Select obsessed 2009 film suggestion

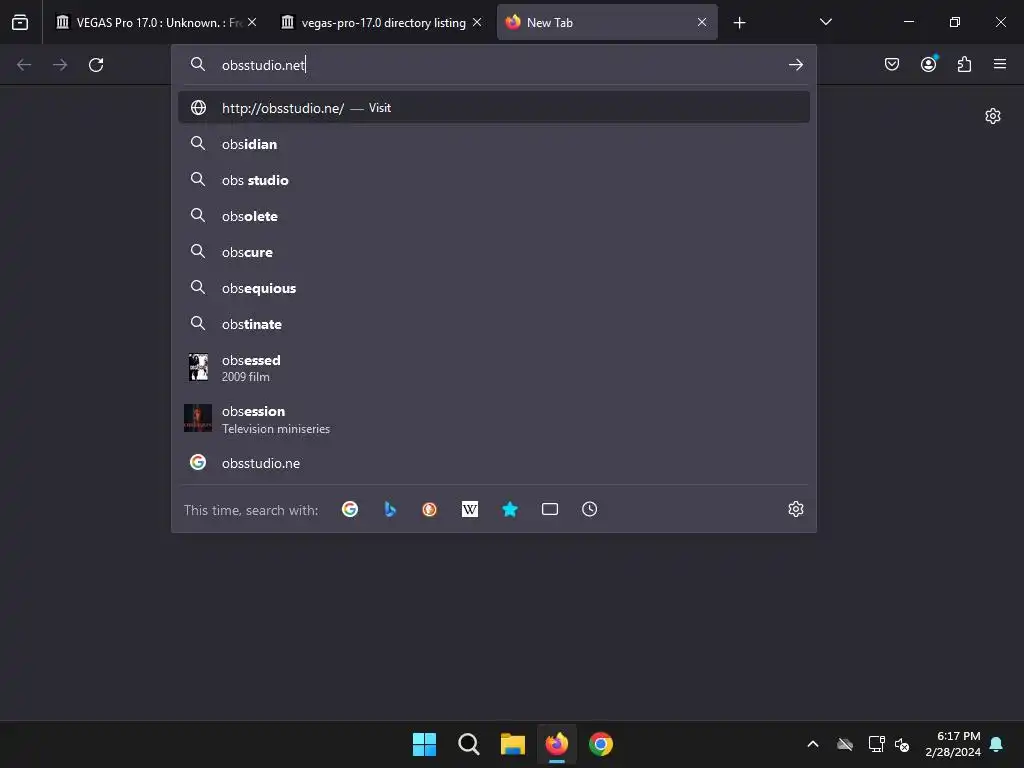click(x=494, y=368)
